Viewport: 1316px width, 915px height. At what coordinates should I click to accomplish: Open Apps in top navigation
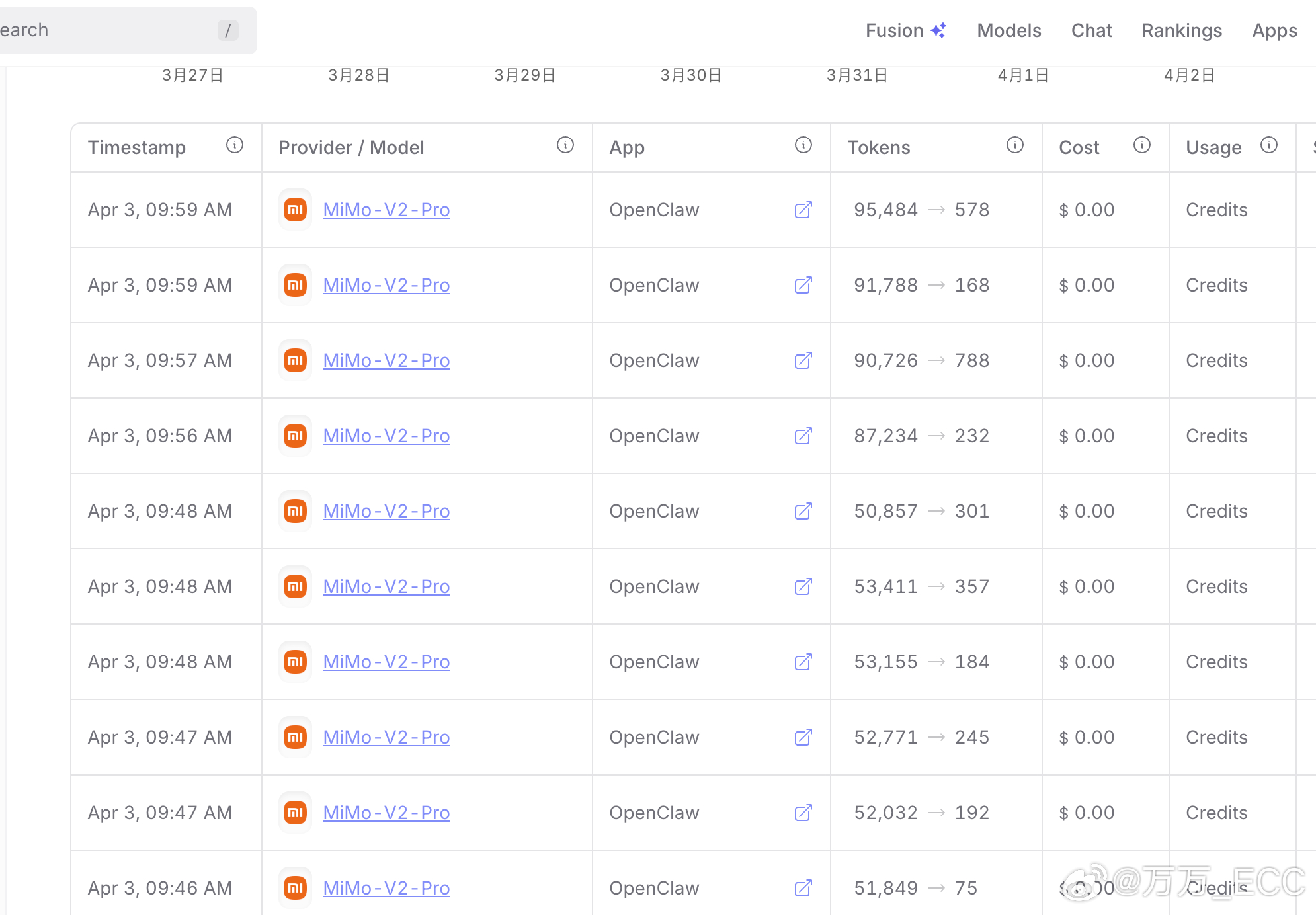tap(1274, 30)
